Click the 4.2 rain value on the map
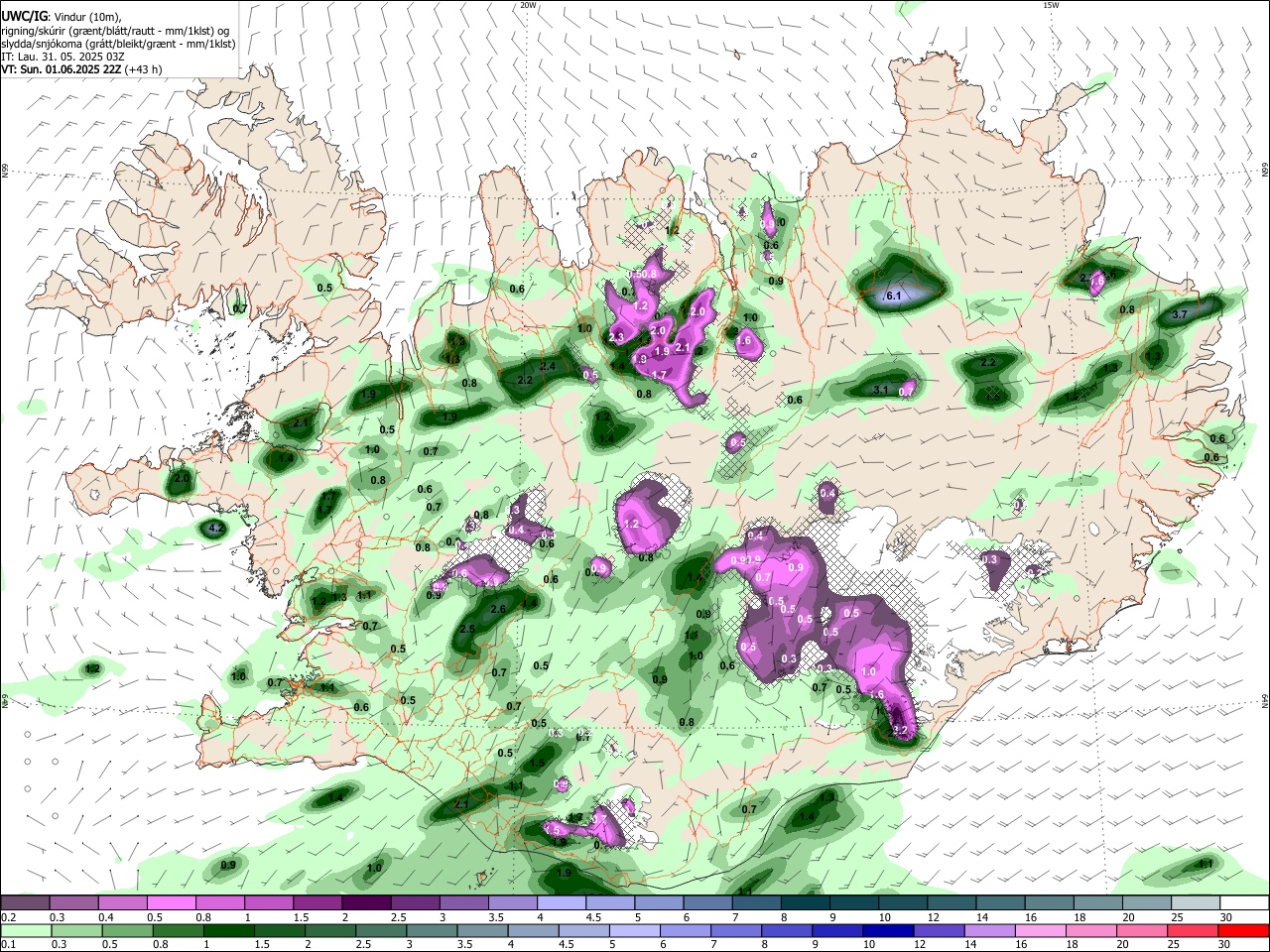This screenshot has width=1270, height=952. (216, 529)
